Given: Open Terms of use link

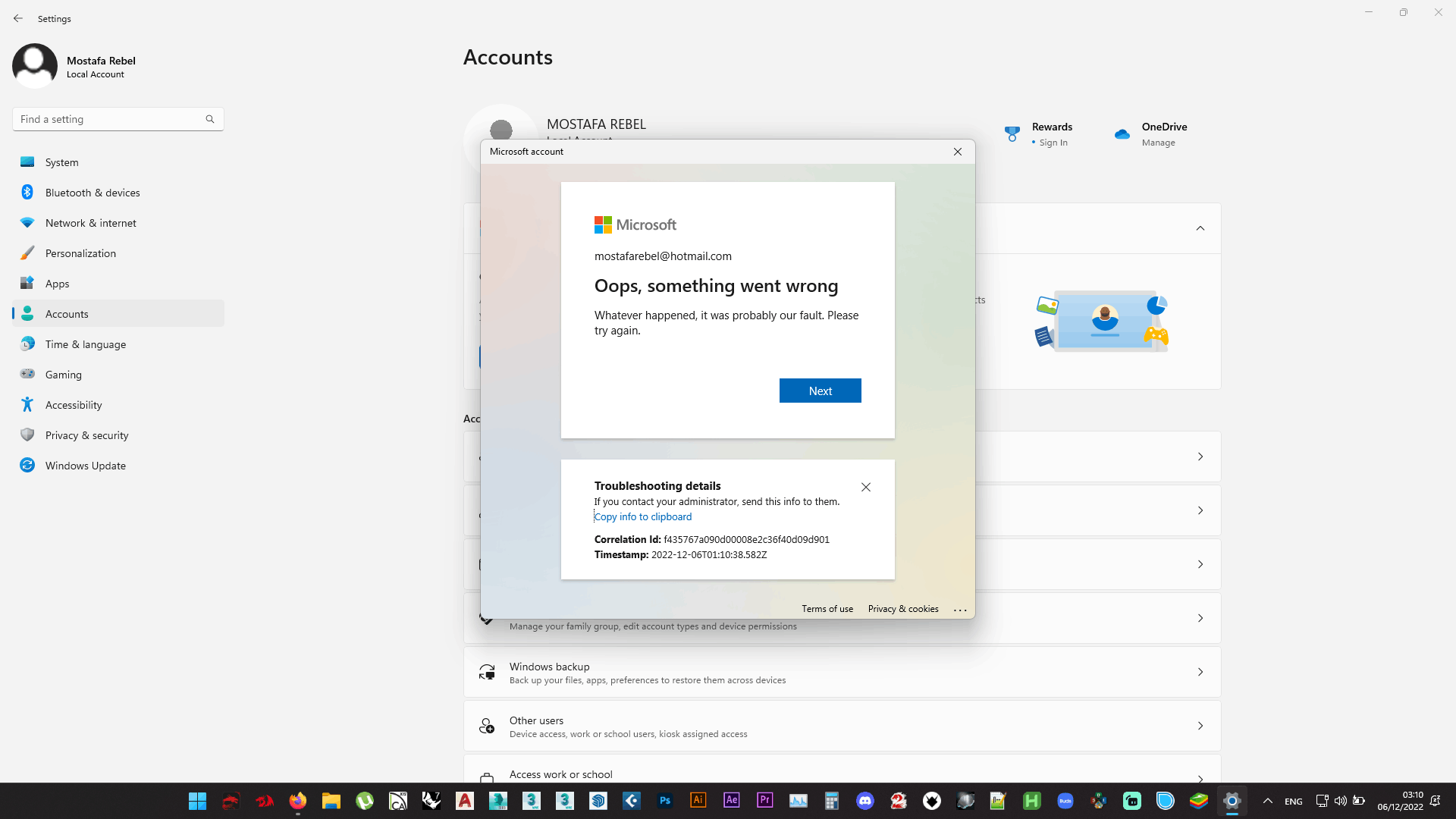Looking at the screenshot, I should (827, 608).
